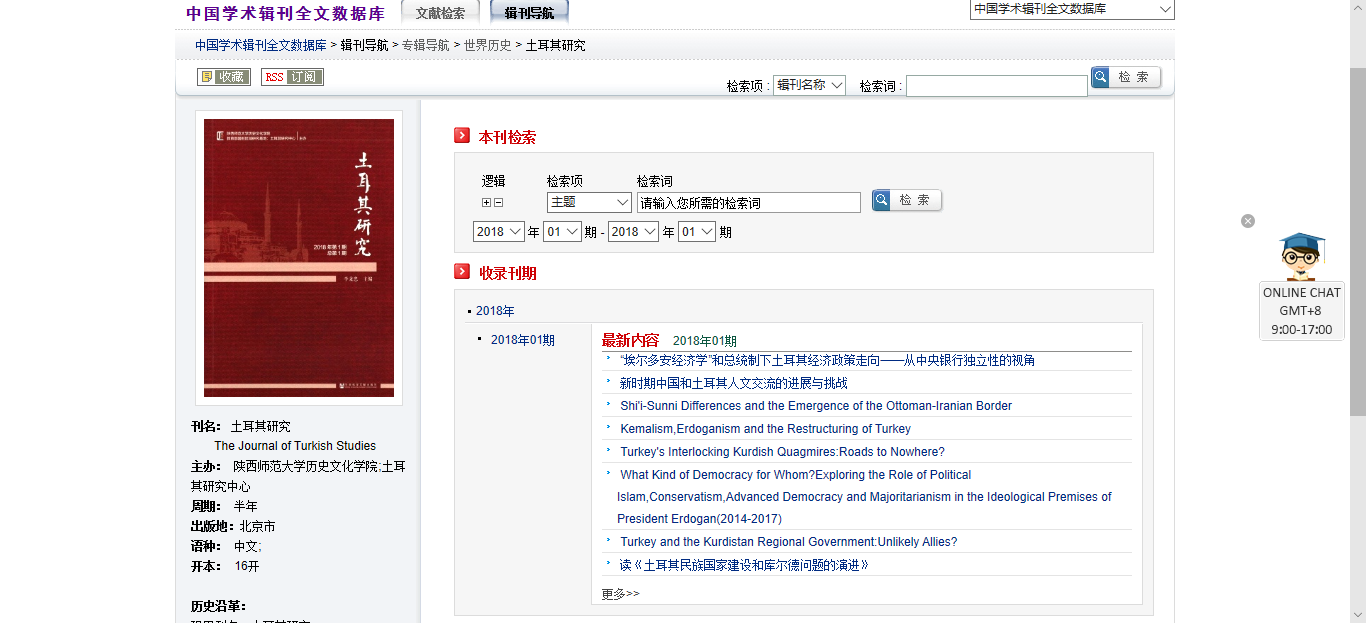Subscribe via the RSS 订阅 icon
Viewport: 1366px width, 623px height.
pyautogui.click(x=292, y=77)
